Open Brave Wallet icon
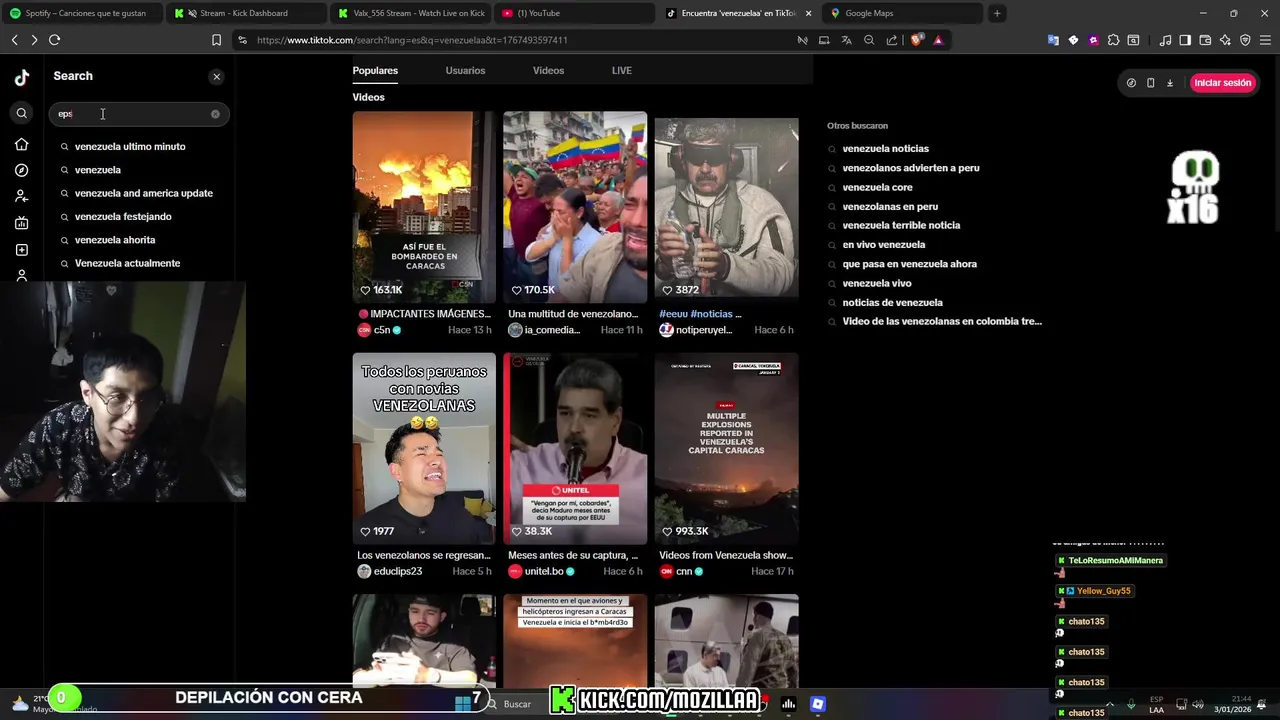1280x720 pixels. (x=1205, y=40)
